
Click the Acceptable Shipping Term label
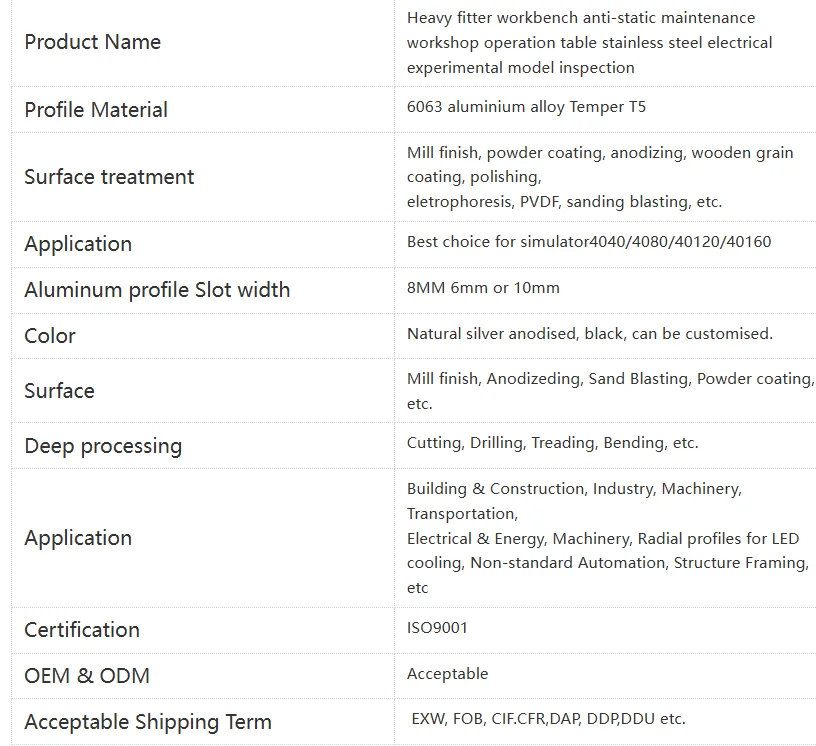click(148, 722)
